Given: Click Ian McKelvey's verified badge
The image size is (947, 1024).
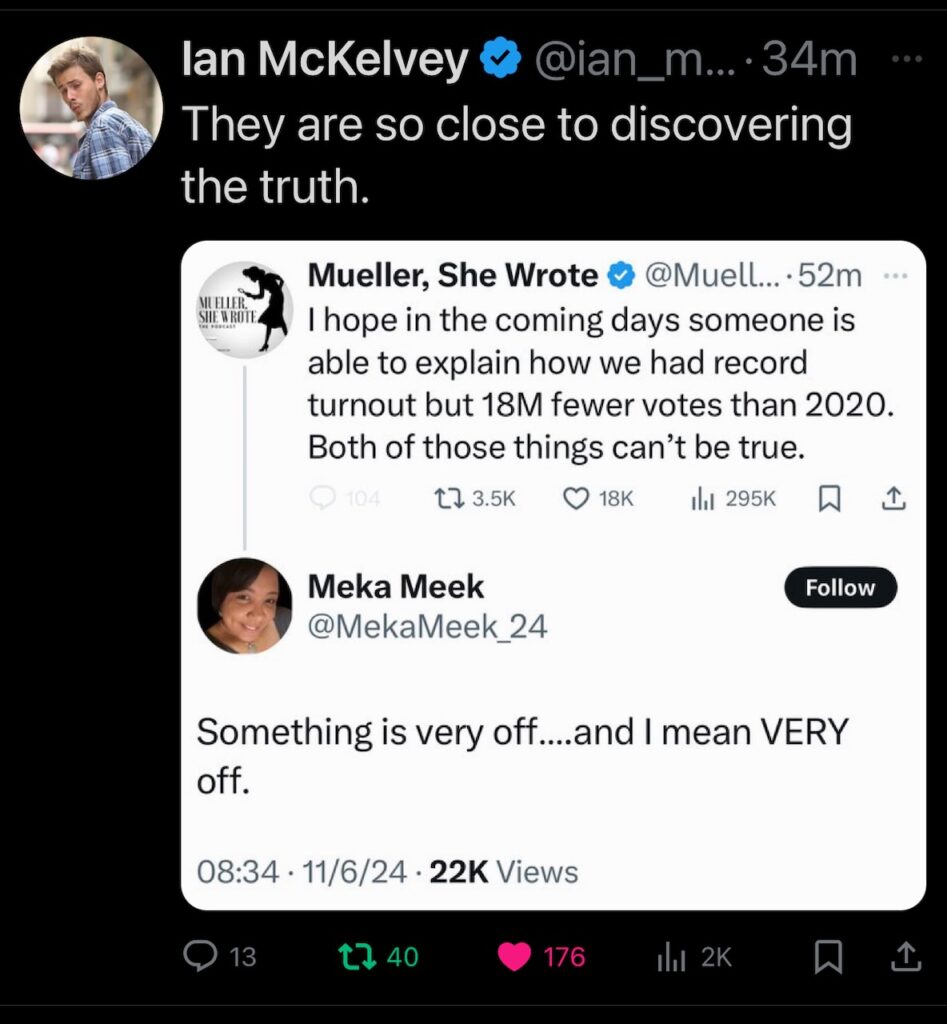Looking at the screenshot, I should 501,62.
